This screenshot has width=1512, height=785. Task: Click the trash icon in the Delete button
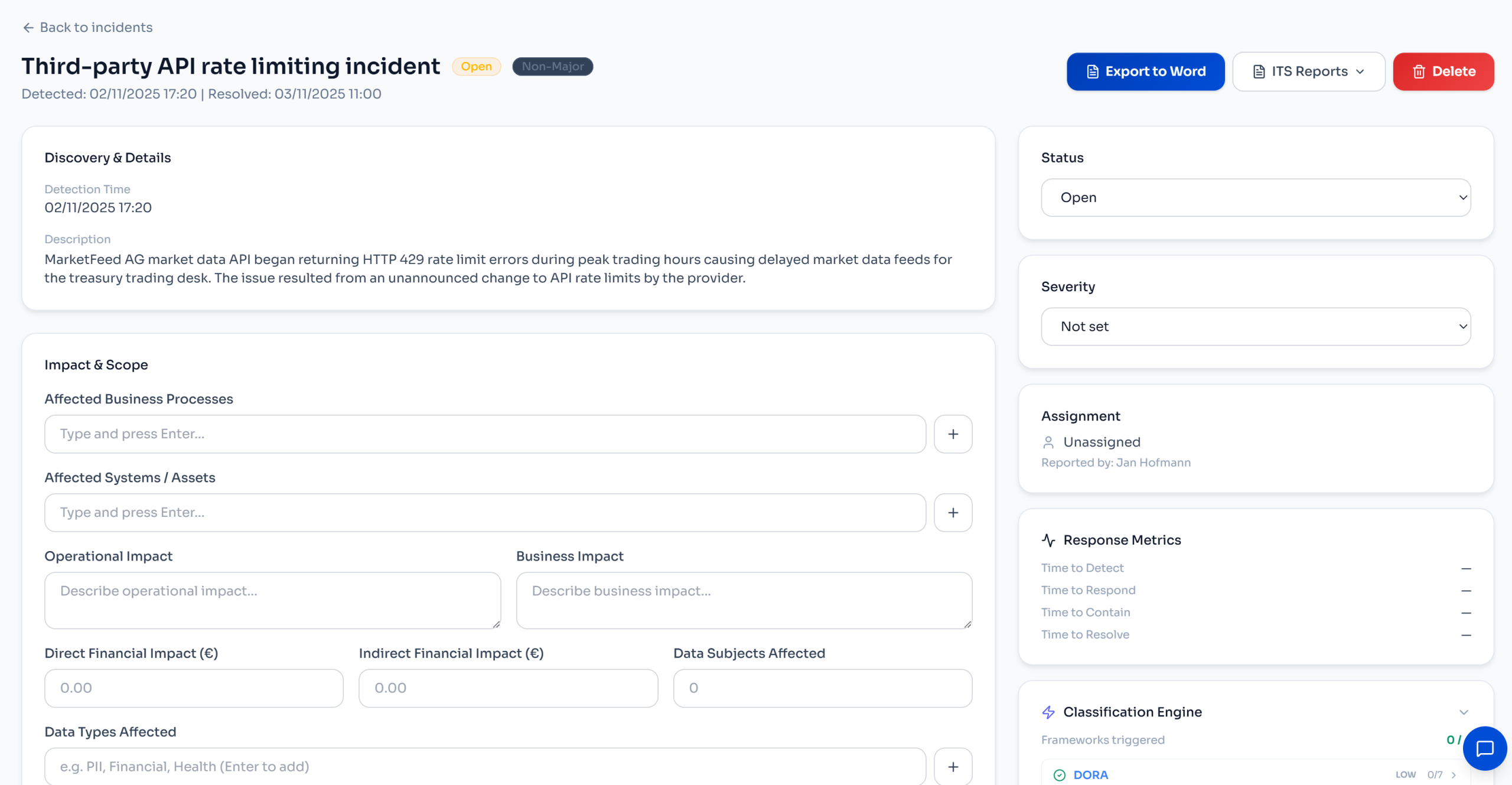pos(1420,71)
